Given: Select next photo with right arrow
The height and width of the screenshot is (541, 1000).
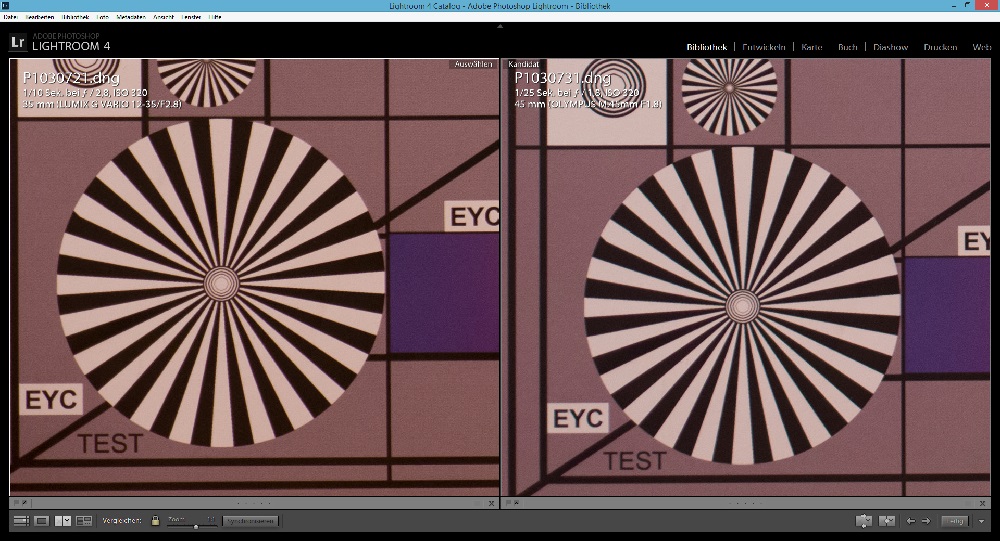Looking at the screenshot, I should point(926,521).
